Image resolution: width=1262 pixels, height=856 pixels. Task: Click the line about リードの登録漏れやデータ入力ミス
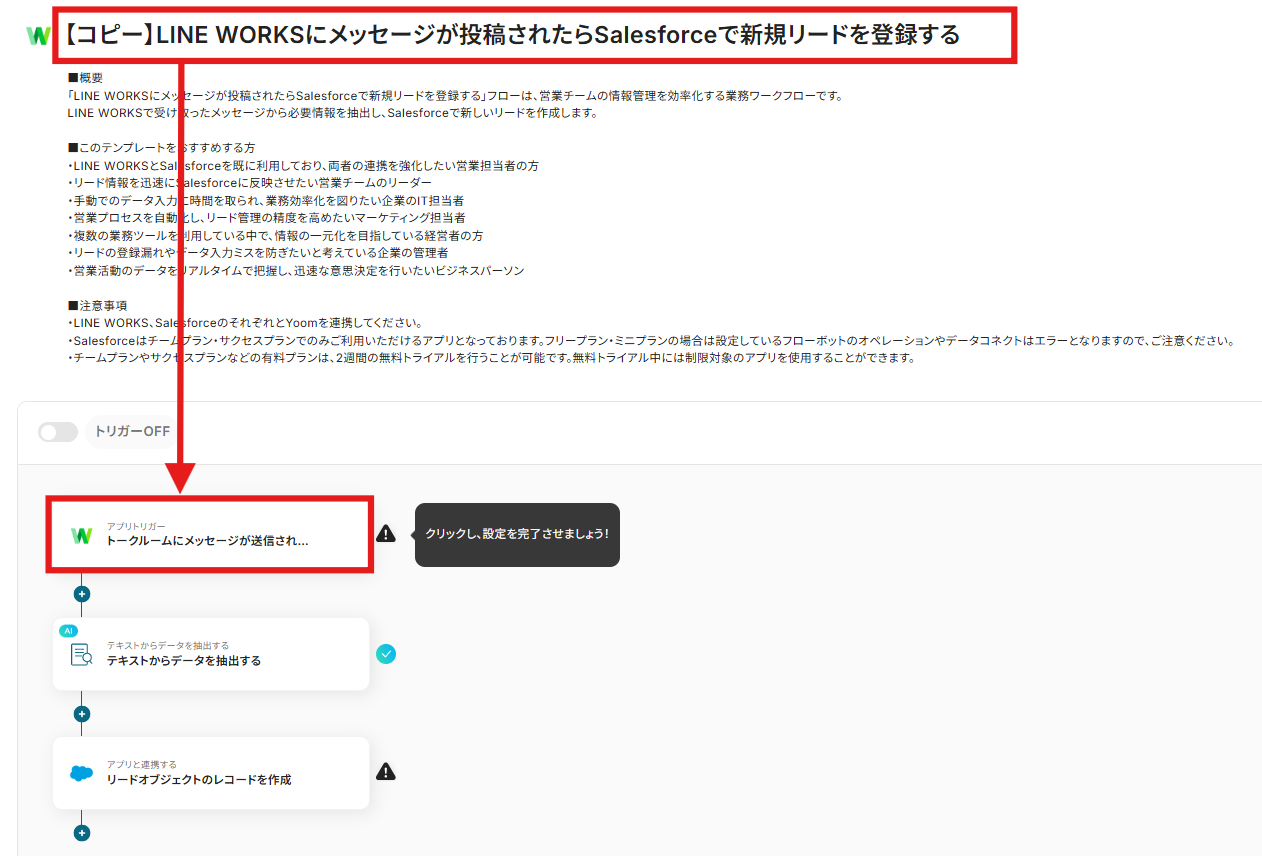click(258, 253)
